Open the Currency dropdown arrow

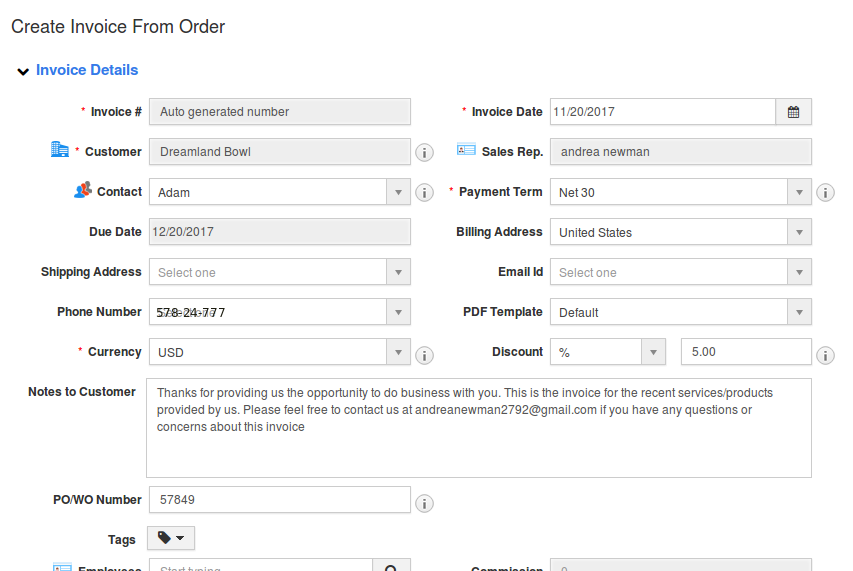398,352
